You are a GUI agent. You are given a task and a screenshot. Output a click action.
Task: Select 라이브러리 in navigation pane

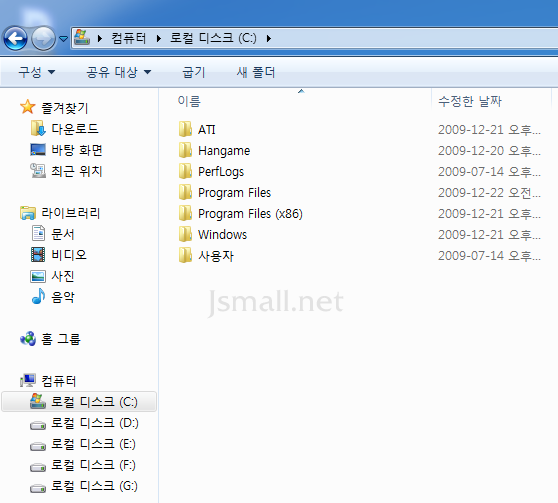pos(70,213)
